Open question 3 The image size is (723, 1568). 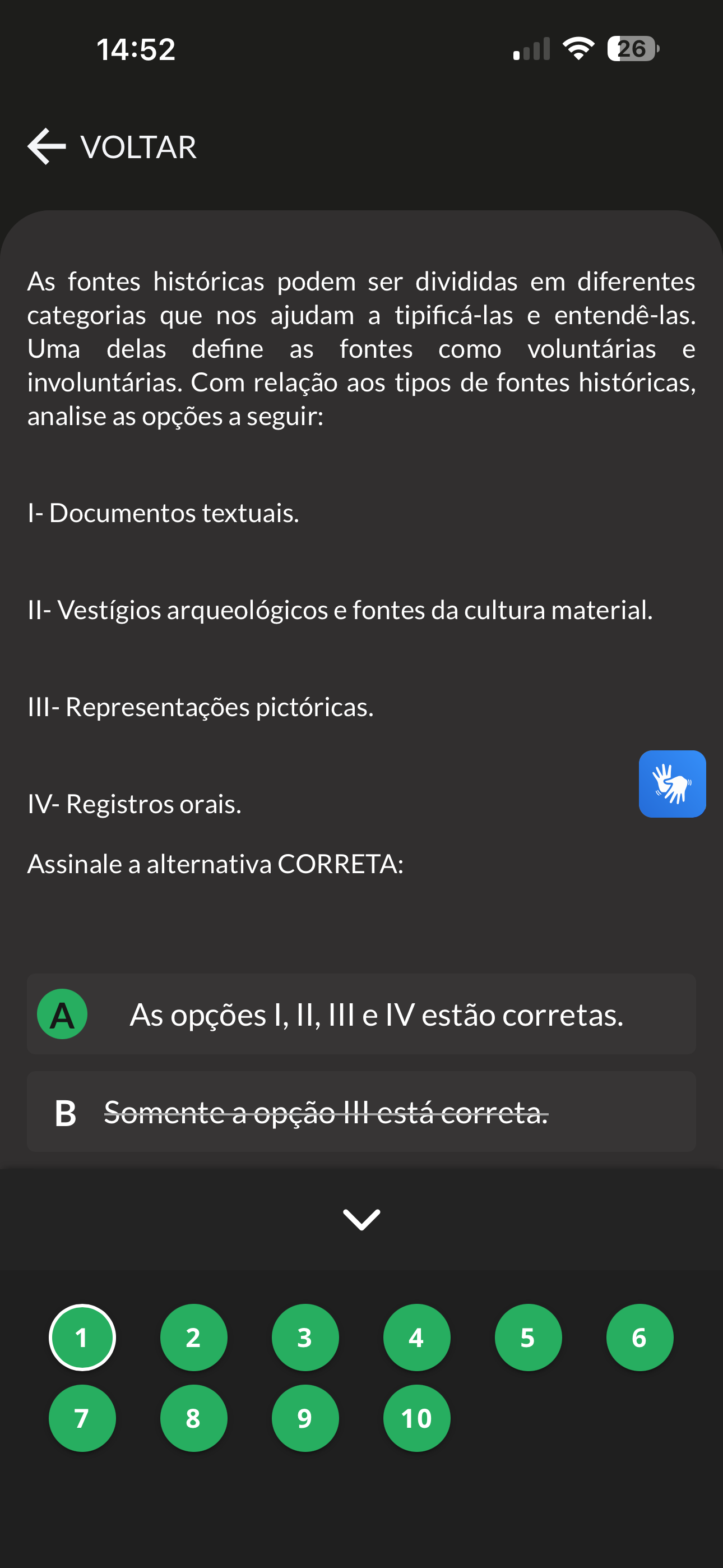pyautogui.click(x=305, y=1338)
